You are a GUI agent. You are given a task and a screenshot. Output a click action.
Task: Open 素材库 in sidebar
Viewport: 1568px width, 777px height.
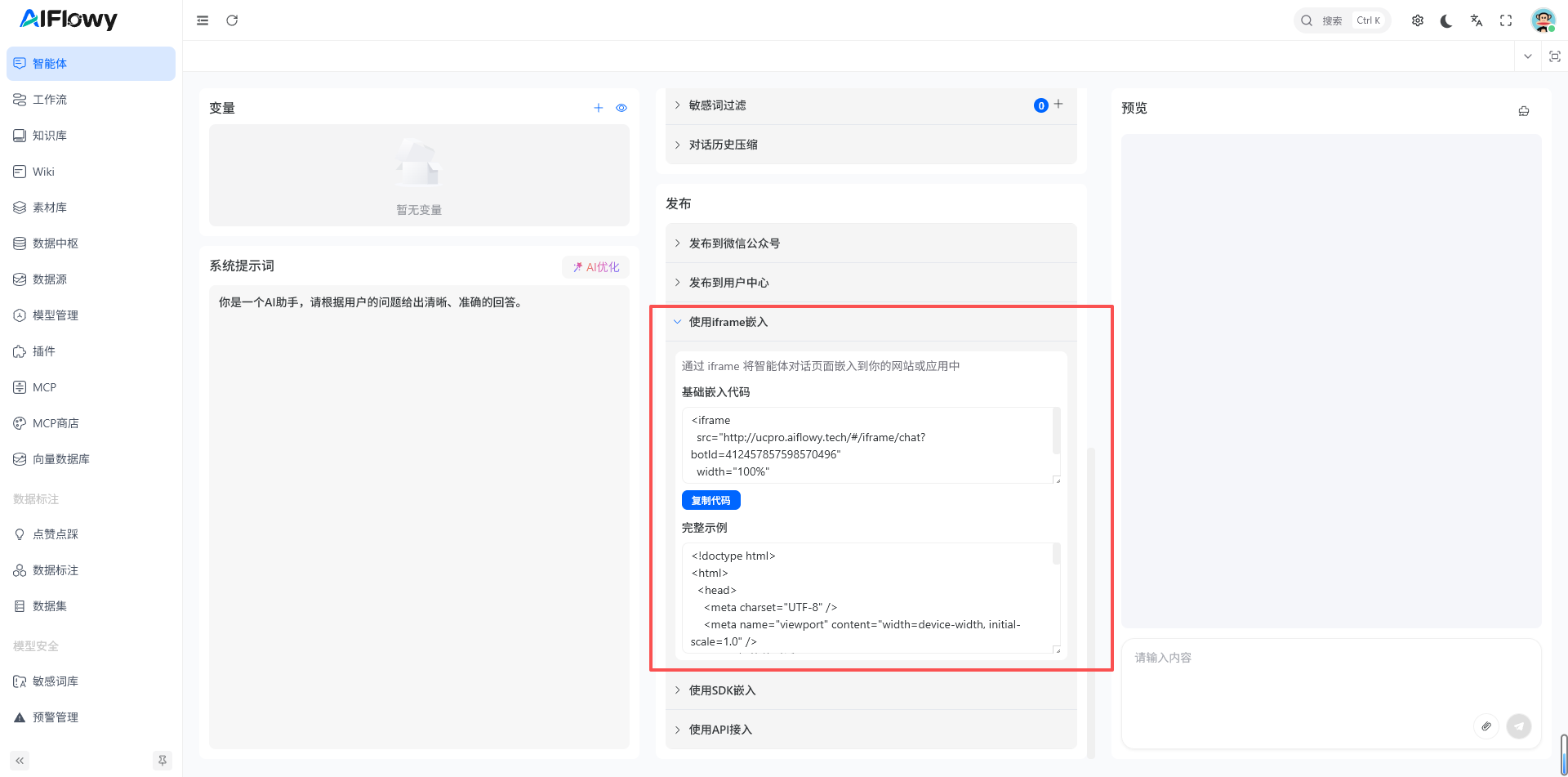(x=91, y=208)
